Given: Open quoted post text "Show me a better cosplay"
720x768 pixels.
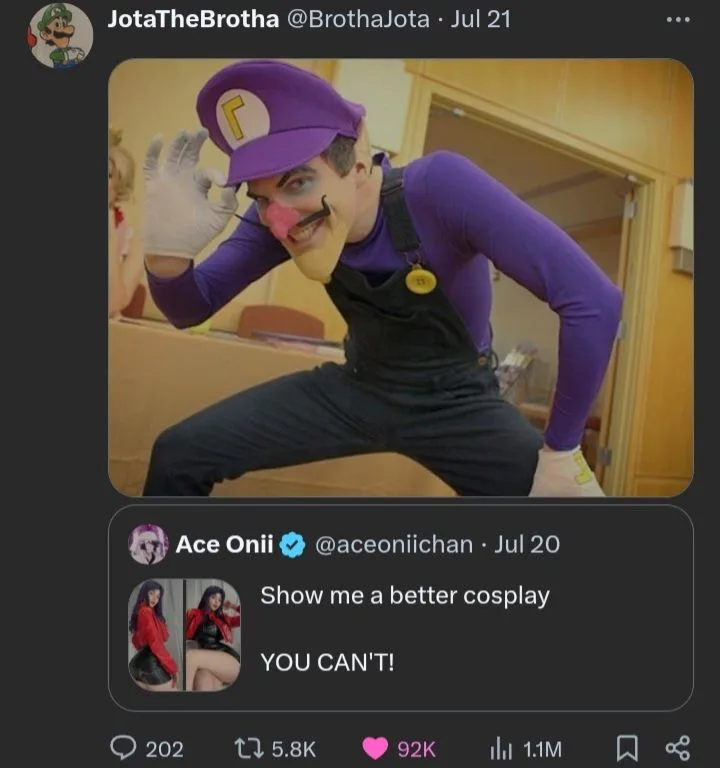Looking at the screenshot, I should [405, 596].
